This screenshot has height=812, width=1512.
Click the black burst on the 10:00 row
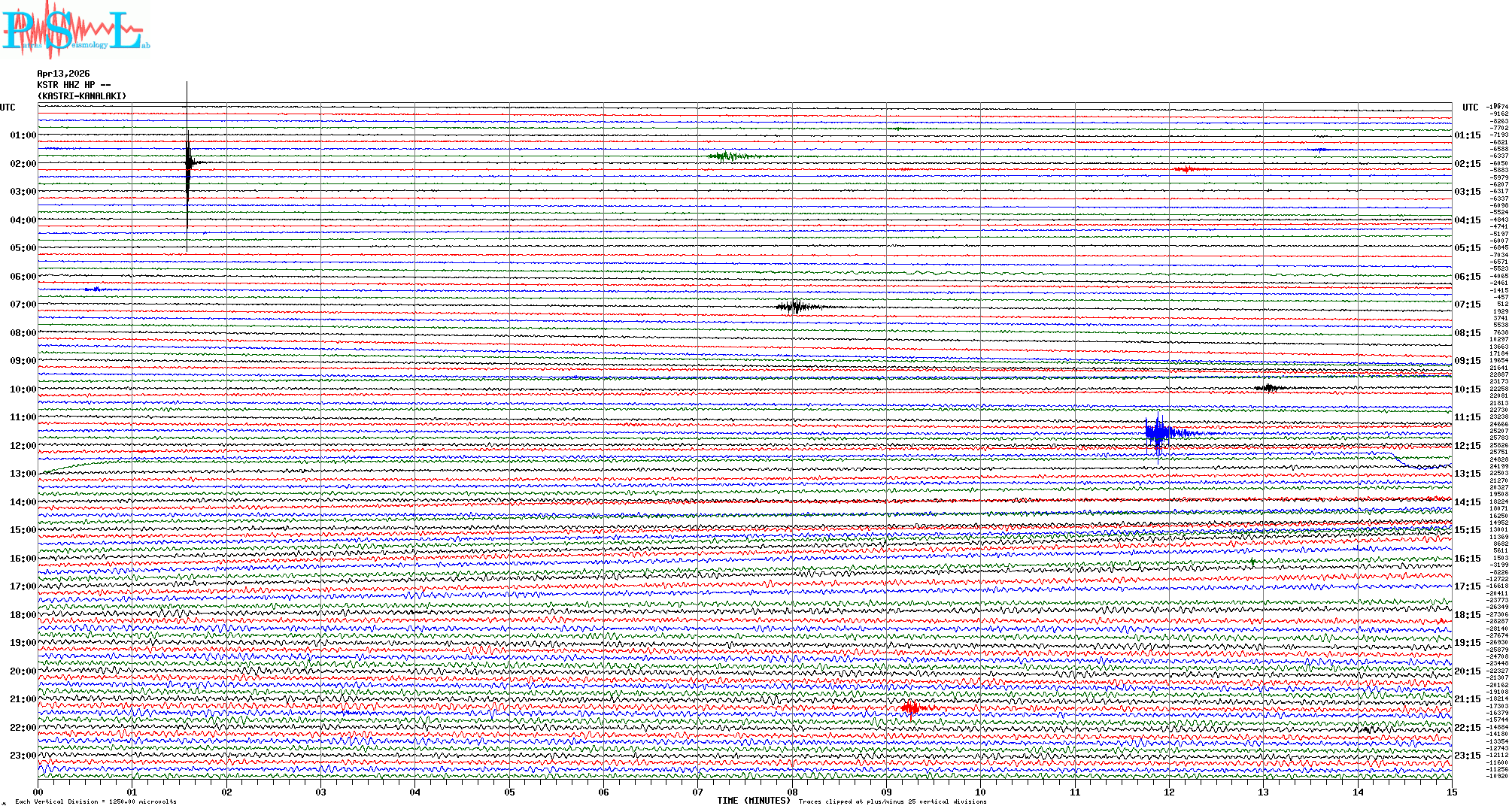tap(1269, 388)
